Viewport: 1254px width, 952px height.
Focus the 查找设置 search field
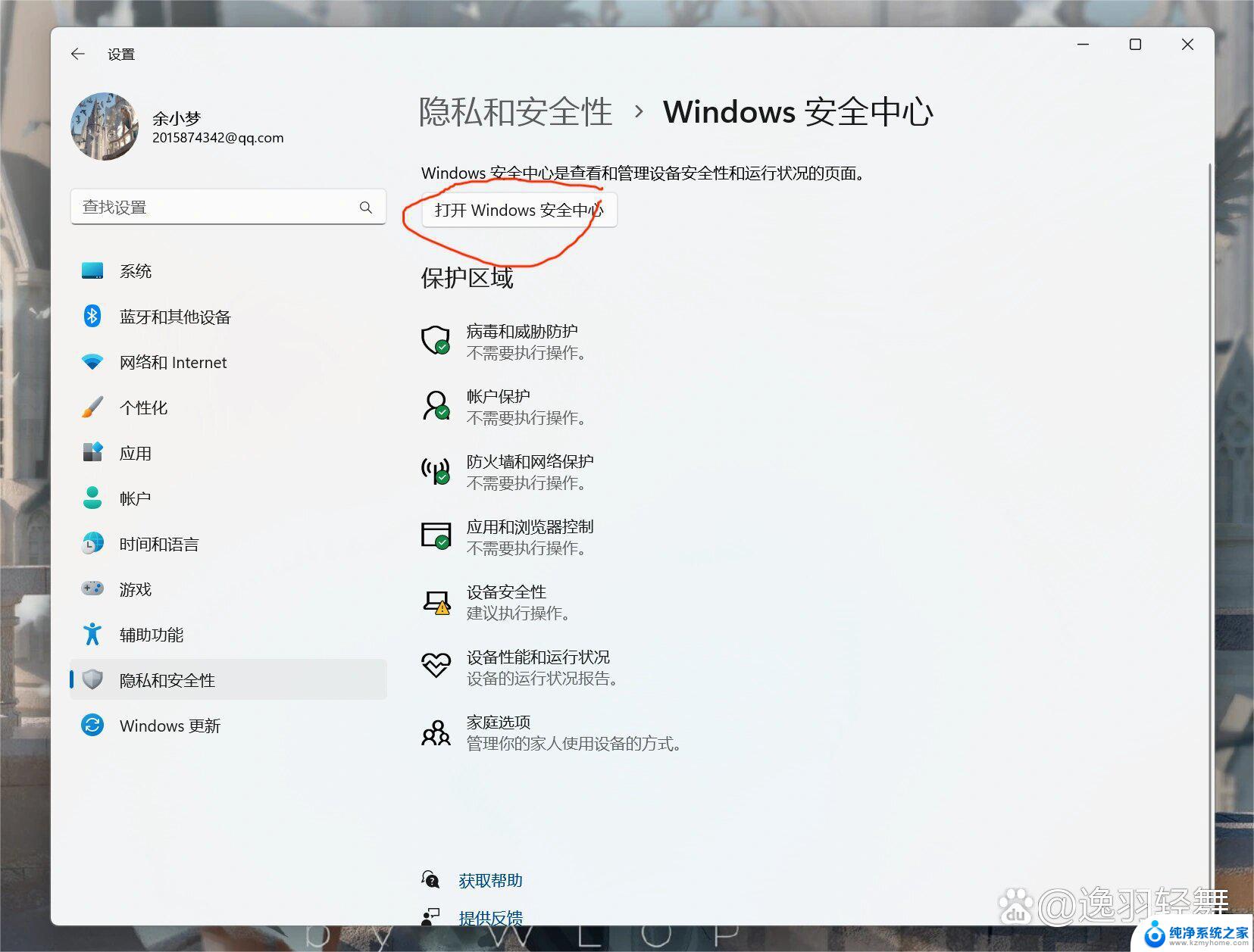point(228,207)
